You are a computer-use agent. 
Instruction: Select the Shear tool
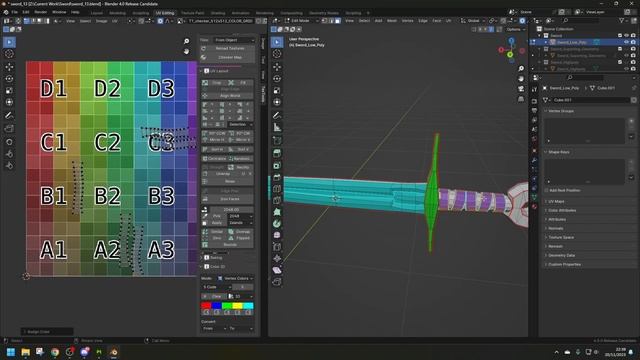click(277, 270)
